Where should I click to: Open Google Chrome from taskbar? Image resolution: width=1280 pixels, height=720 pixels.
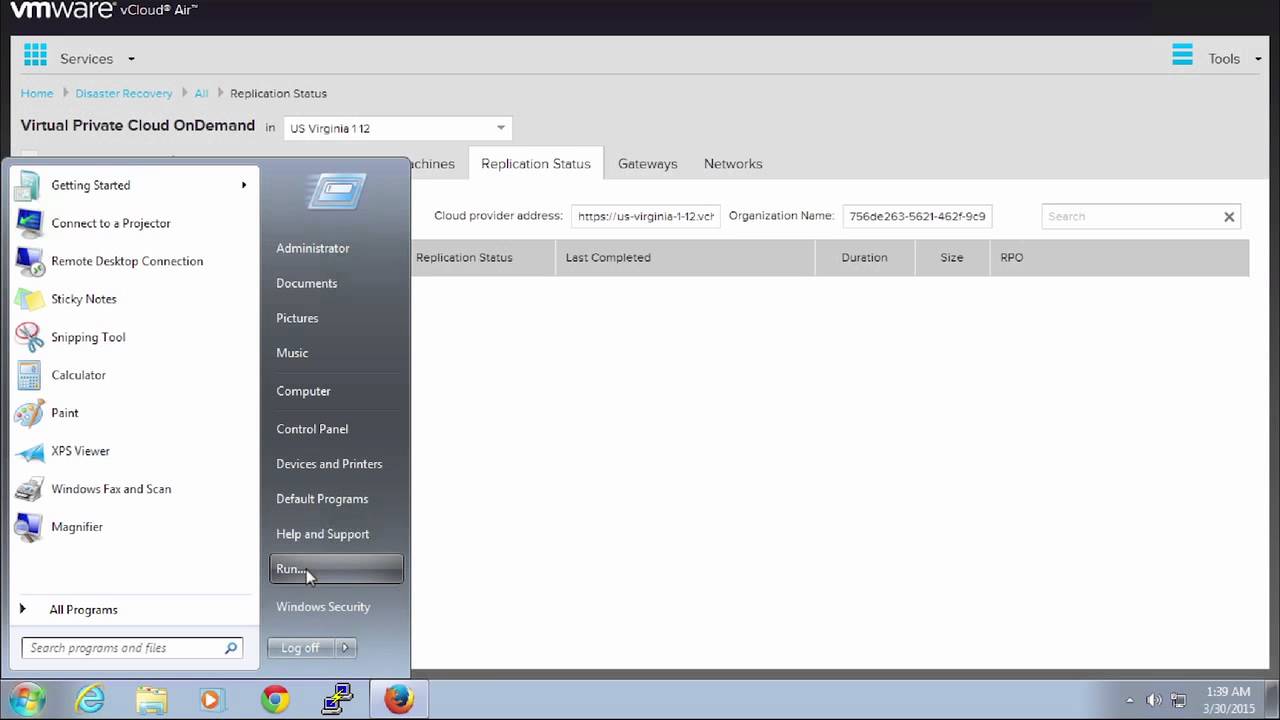point(275,699)
